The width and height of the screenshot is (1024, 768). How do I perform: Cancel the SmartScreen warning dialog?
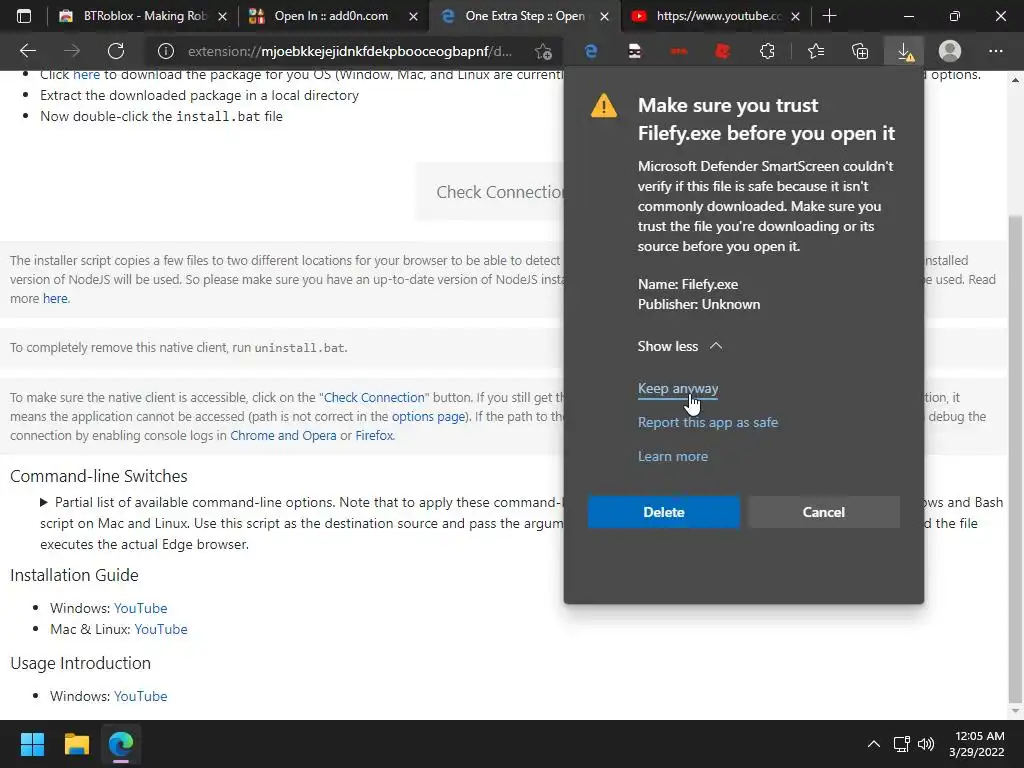point(824,512)
